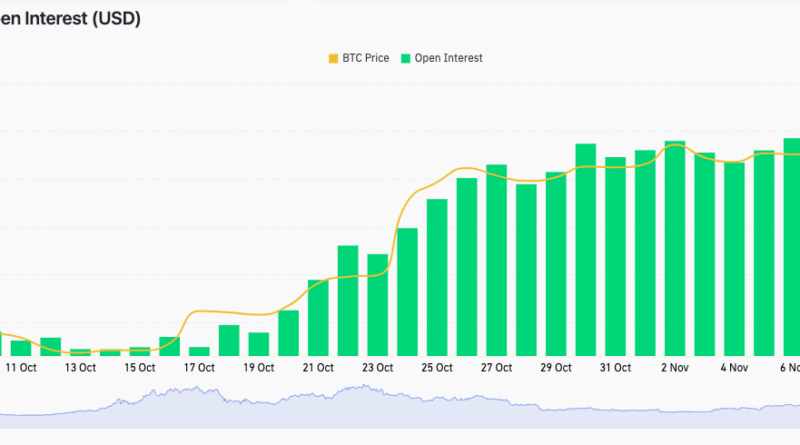Click the yellow BTC Price legend swatch
This screenshot has height=445, width=800.
click(333, 58)
